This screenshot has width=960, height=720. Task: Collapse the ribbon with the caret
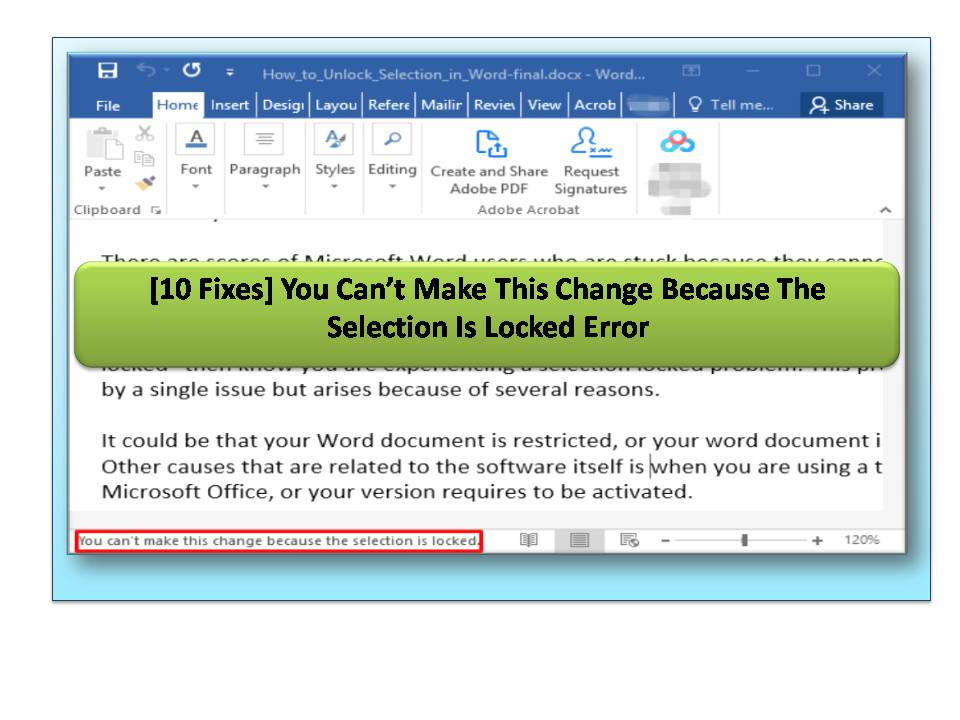(885, 210)
